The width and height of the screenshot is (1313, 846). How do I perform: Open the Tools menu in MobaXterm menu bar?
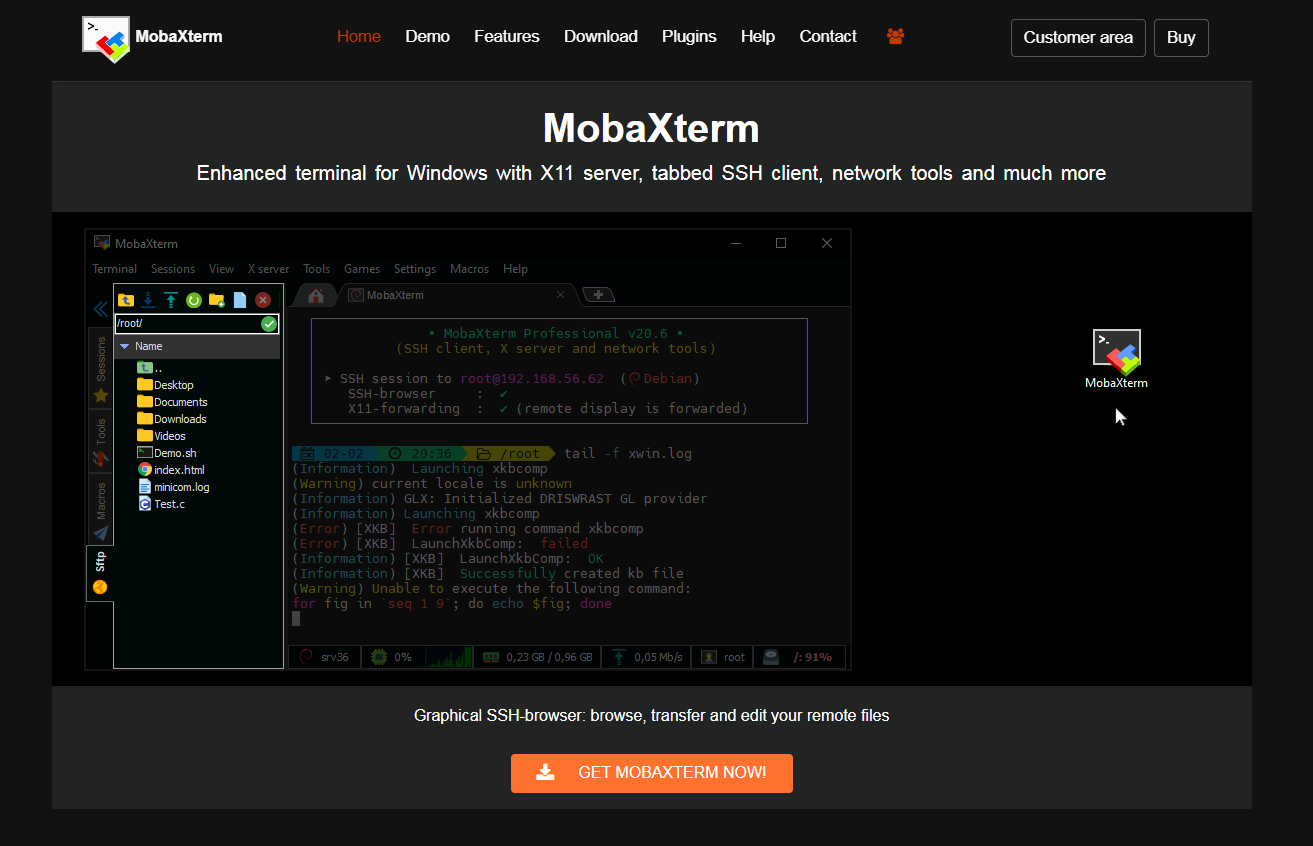tap(317, 269)
